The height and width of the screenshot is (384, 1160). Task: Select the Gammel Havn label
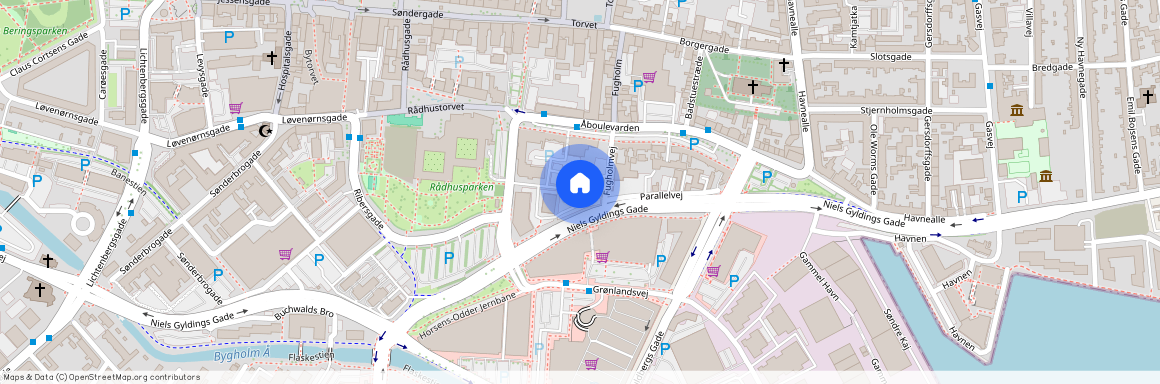point(818,276)
